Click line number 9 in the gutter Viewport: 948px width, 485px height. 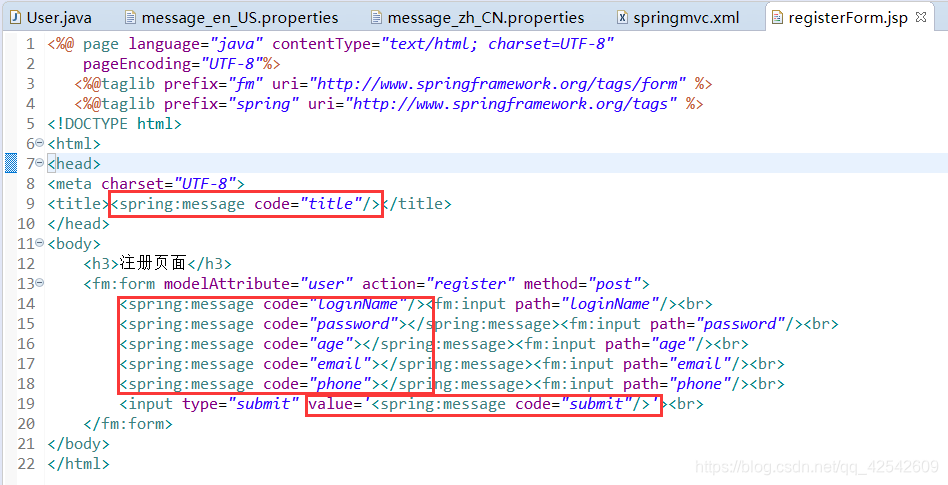coord(30,203)
